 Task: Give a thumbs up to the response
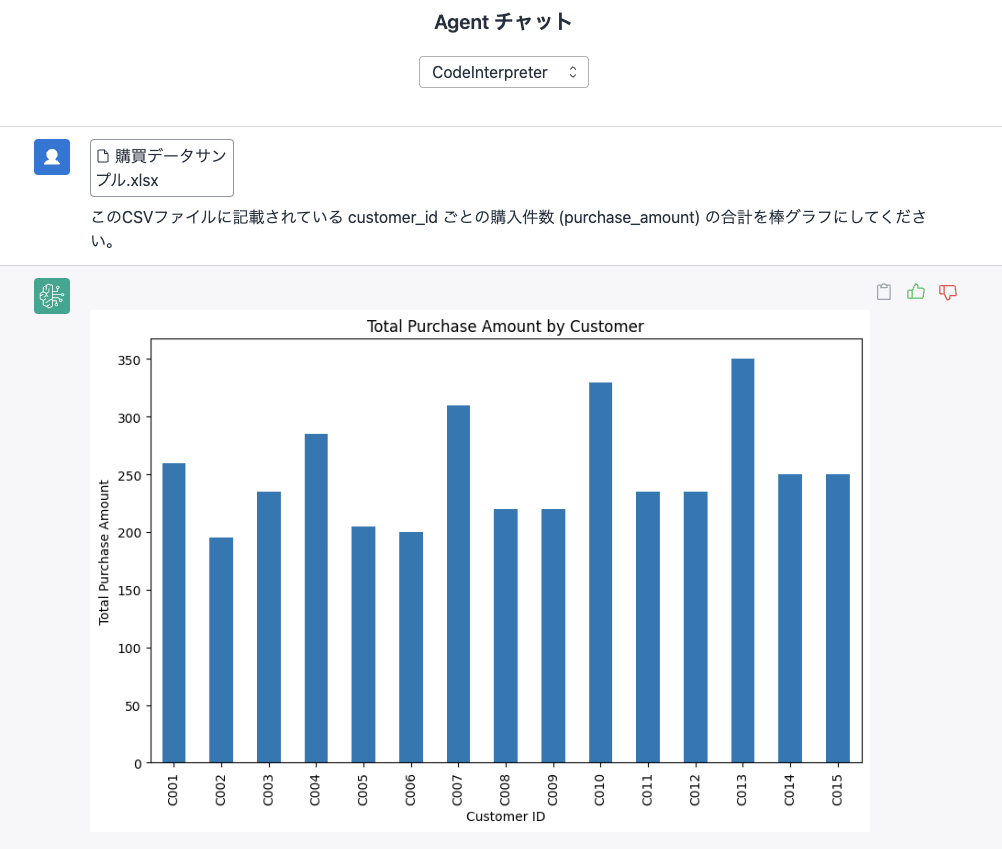916,292
